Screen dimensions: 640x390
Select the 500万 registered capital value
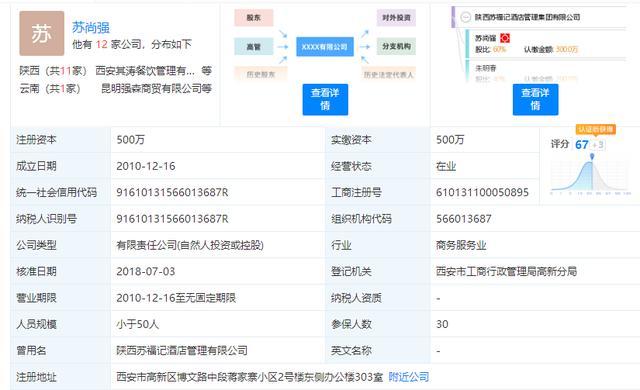tap(131, 140)
